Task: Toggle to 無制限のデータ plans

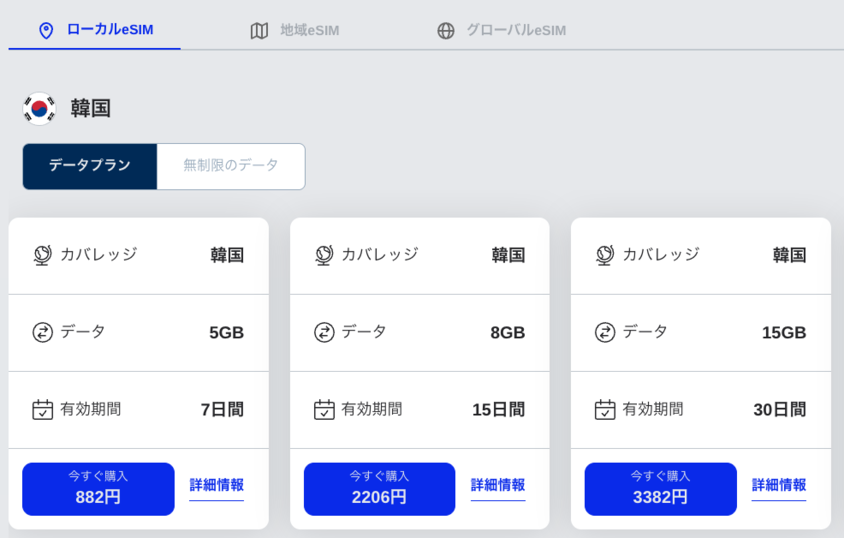Action: tap(231, 166)
